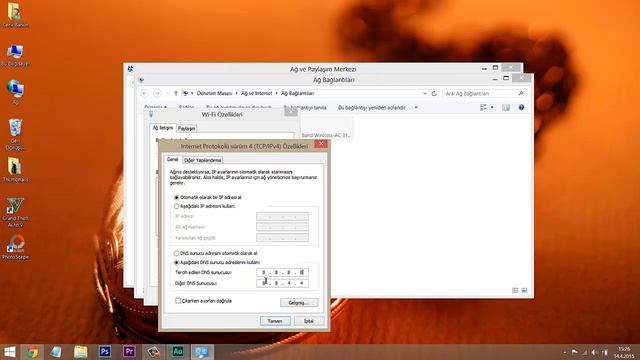This screenshot has width=640, height=360.
Task: Click 'Ağ ve Internet' in the address path
Action: click(256, 93)
